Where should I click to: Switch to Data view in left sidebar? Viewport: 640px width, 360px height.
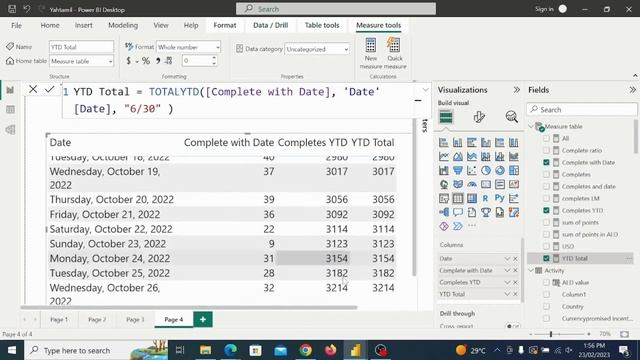coord(10,110)
